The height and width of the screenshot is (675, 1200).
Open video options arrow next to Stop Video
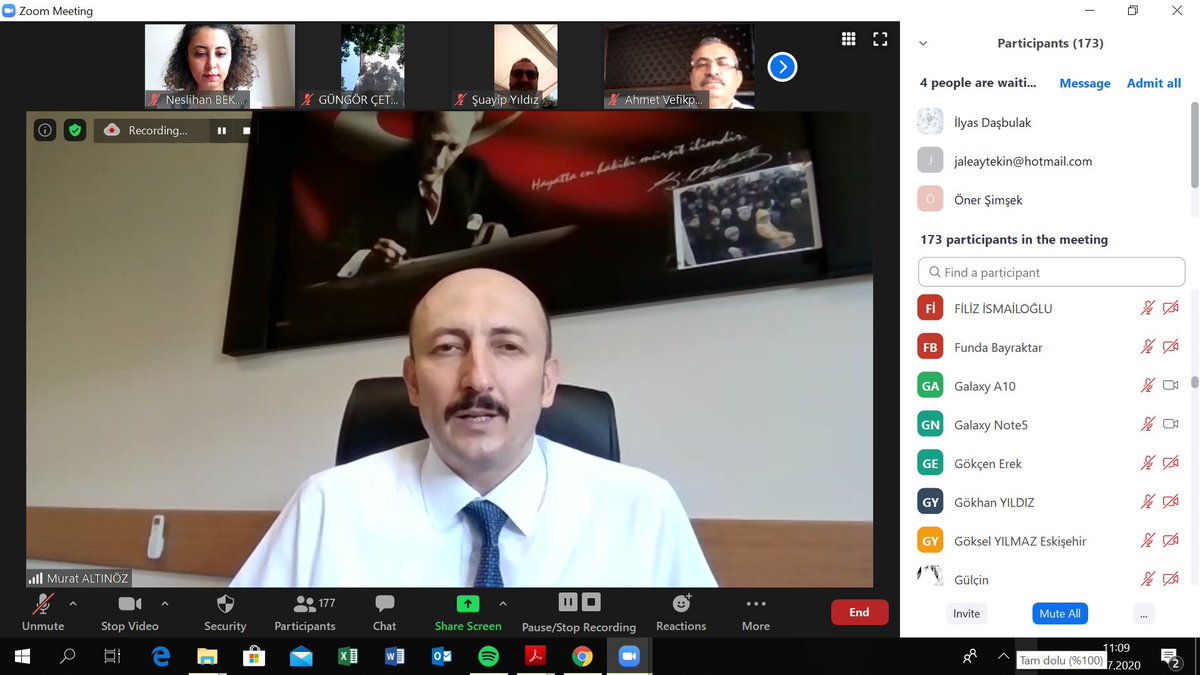165,604
